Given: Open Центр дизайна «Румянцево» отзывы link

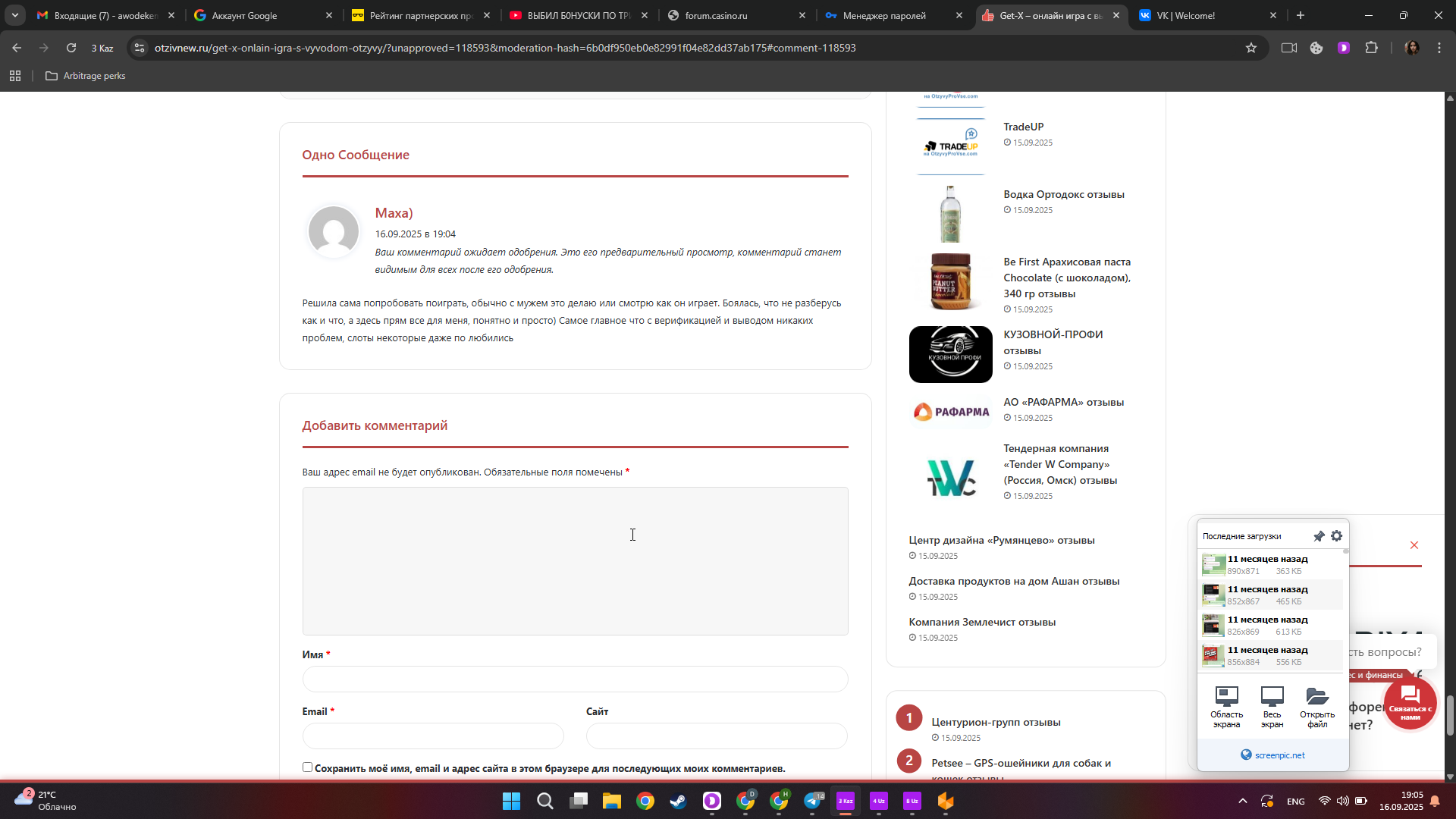Looking at the screenshot, I should coord(1001,540).
